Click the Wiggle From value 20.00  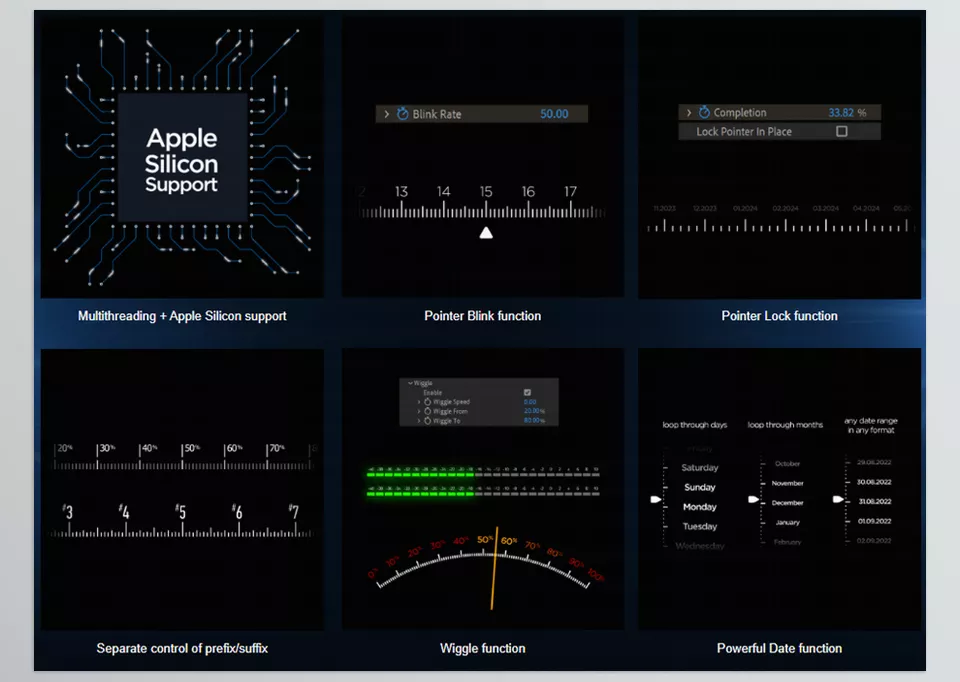[531, 411]
